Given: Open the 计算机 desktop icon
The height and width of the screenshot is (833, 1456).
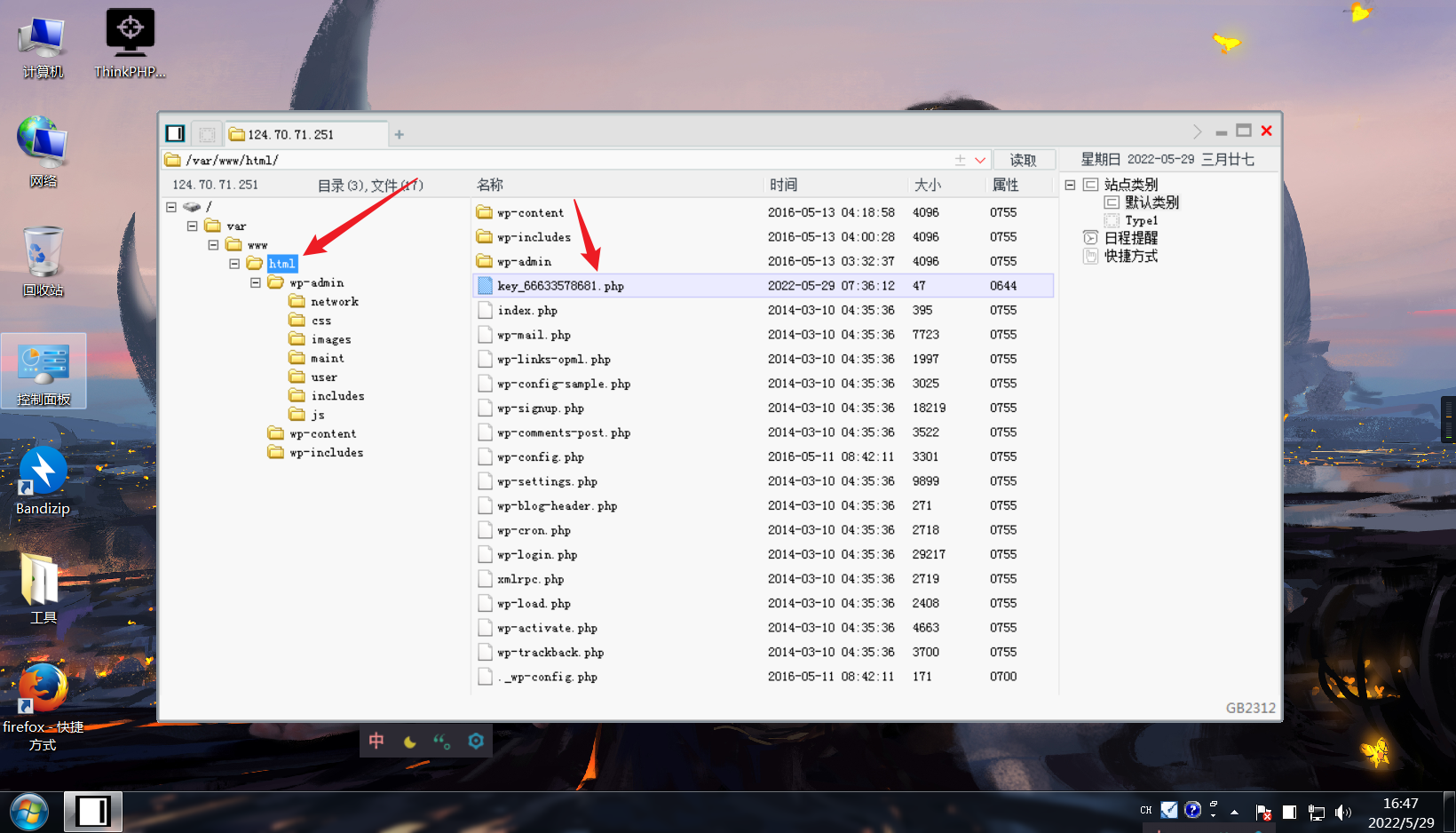Looking at the screenshot, I should [x=43, y=46].
